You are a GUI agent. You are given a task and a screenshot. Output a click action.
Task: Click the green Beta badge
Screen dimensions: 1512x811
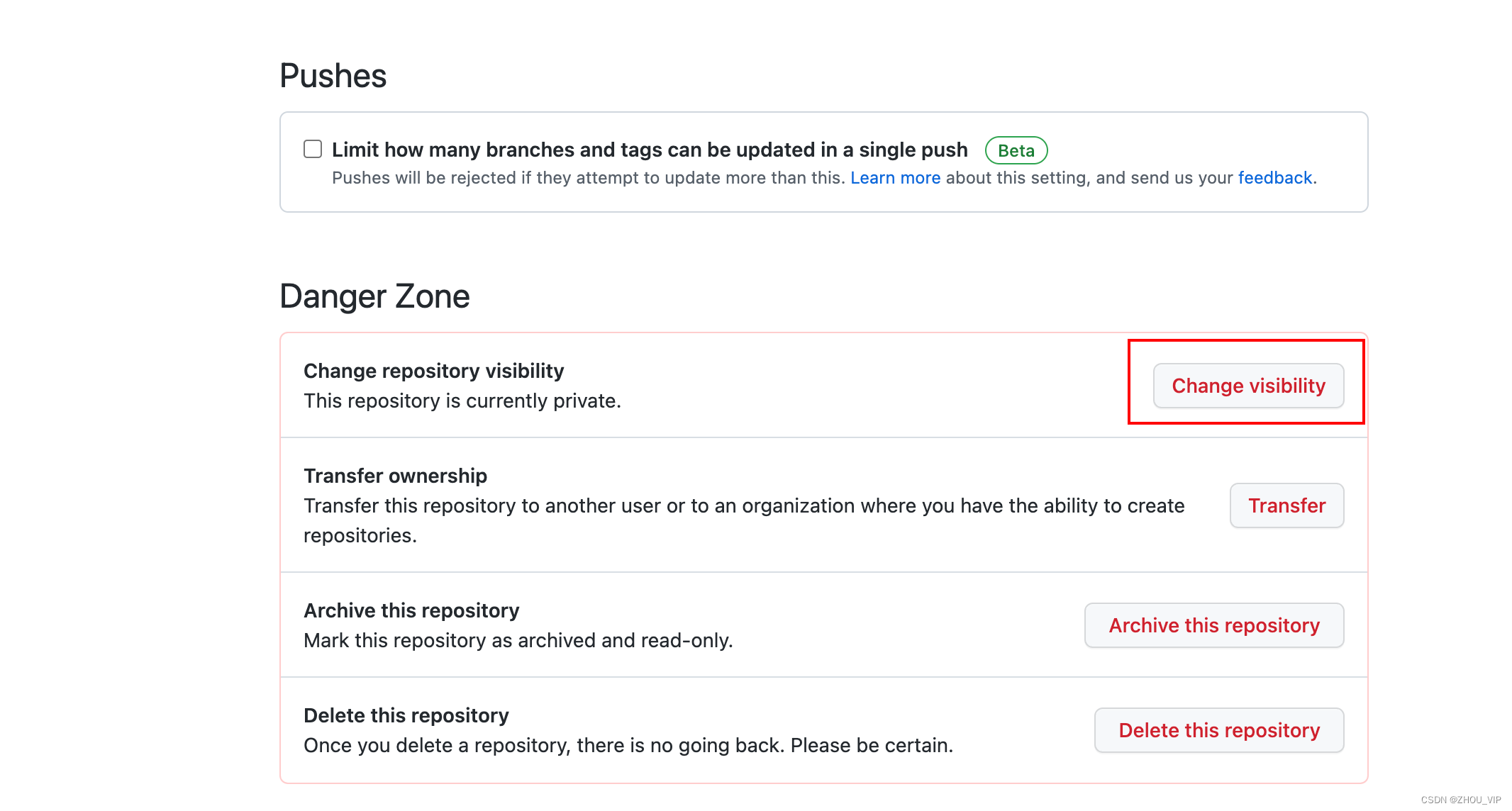coord(1016,150)
